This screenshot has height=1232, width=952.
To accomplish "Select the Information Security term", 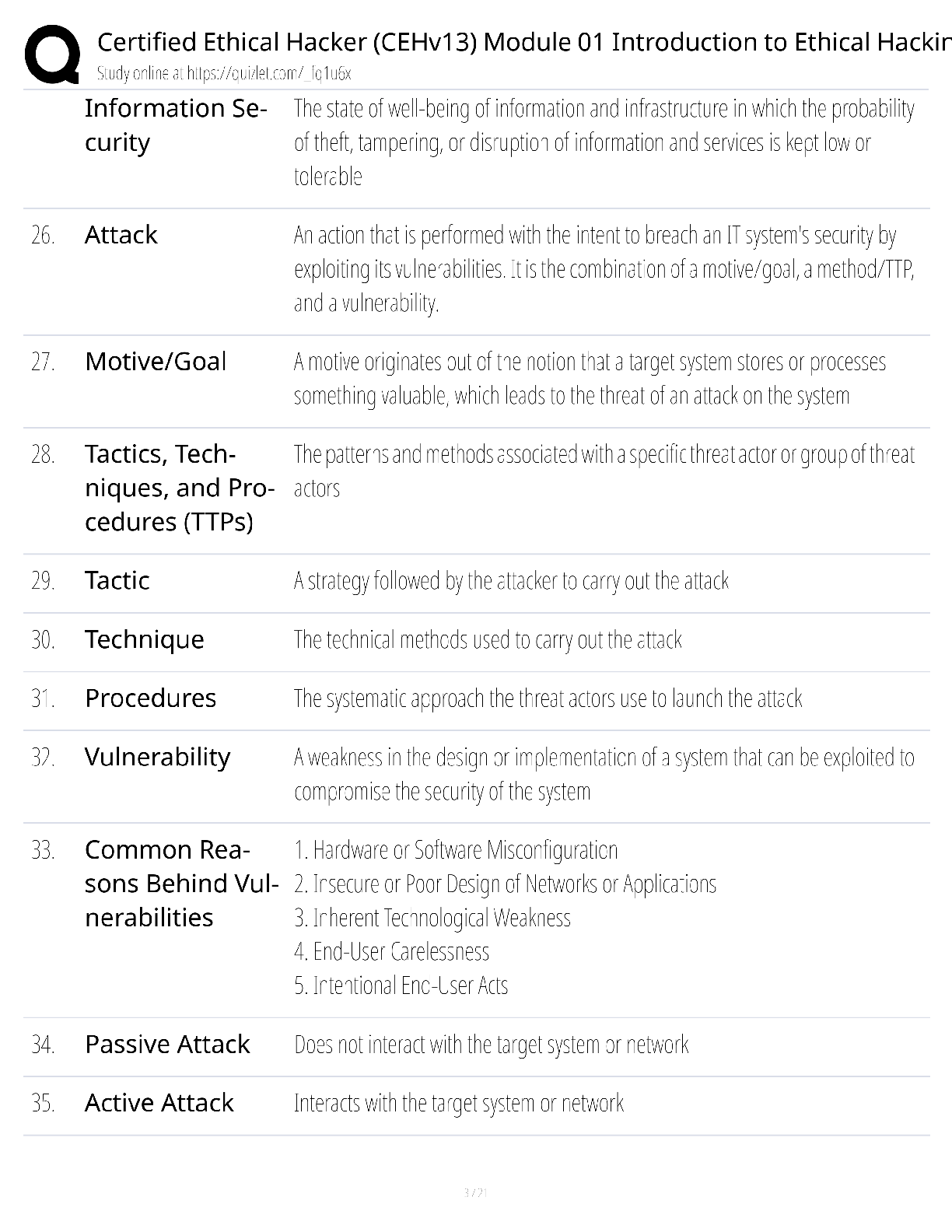I will click(x=176, y=125).
